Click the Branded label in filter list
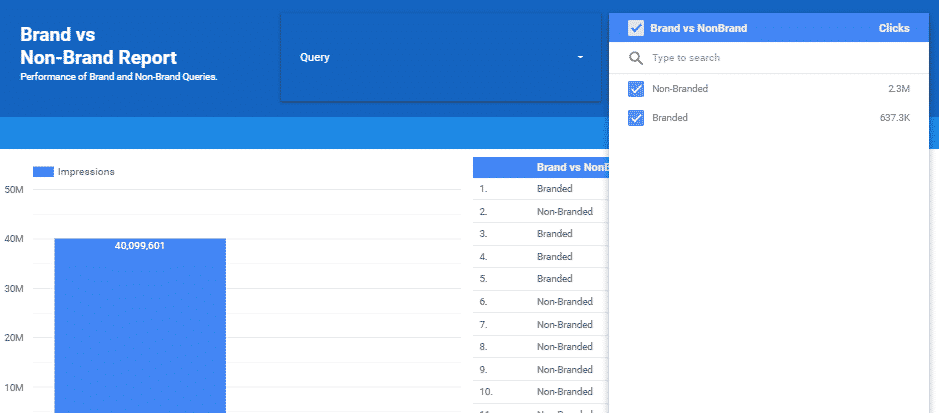939x413 pixels. pos(670,118)
